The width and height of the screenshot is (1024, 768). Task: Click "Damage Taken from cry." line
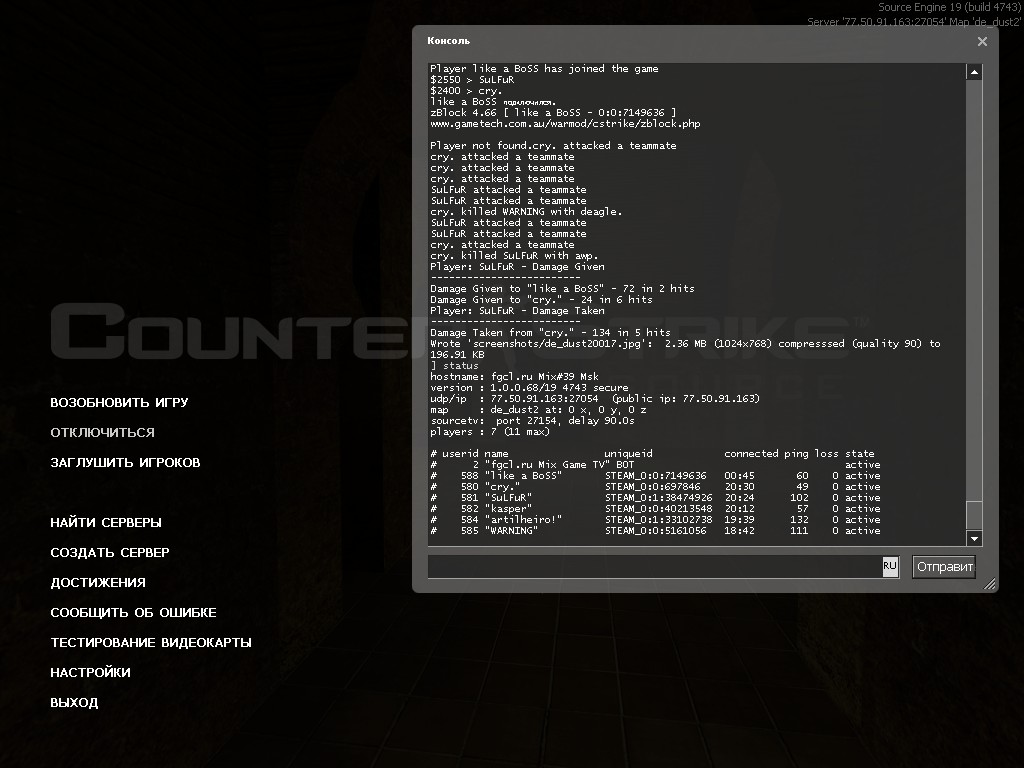pyautogui.click(x=550, y=332)
